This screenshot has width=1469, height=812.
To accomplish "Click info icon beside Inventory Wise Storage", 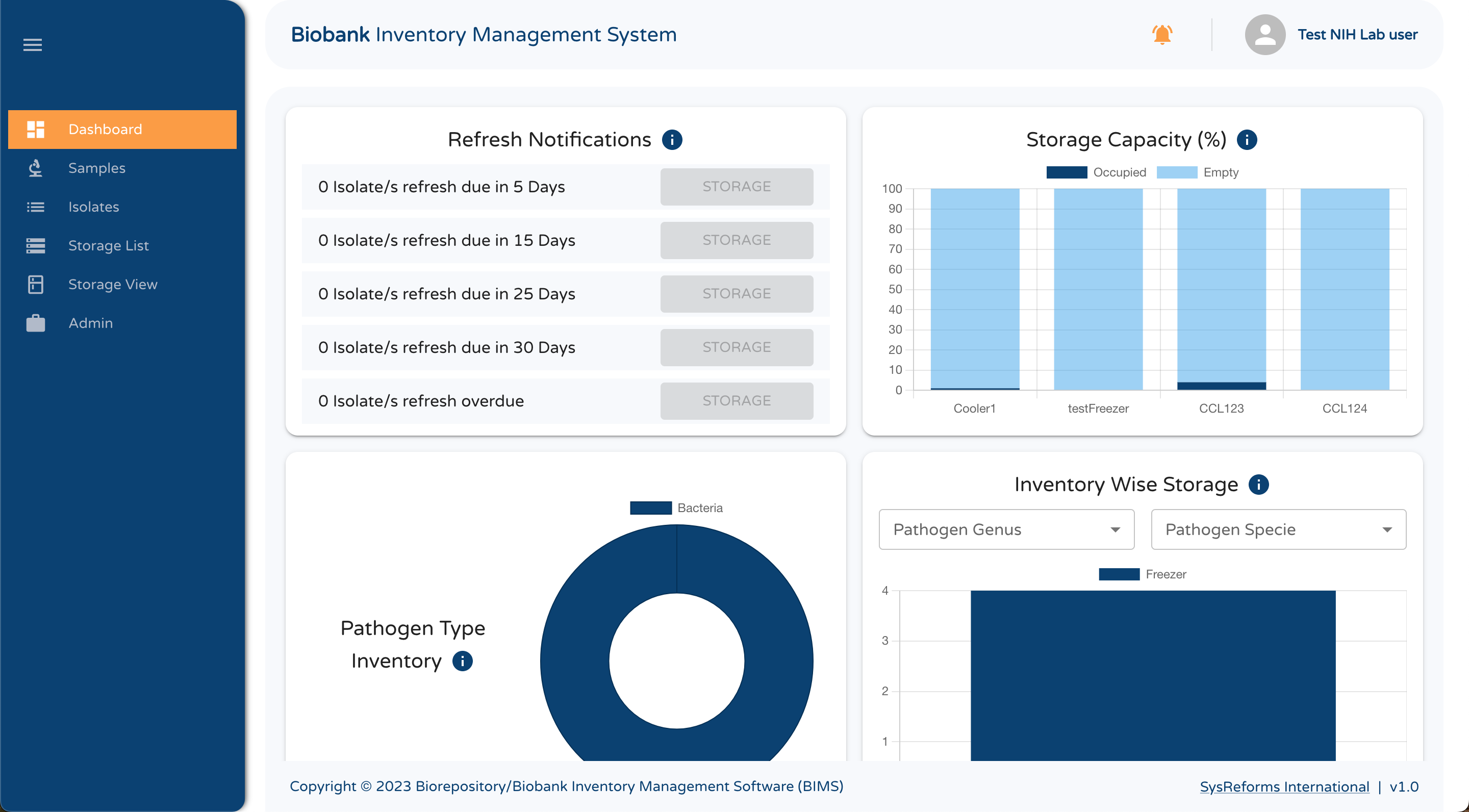I will (1258, 485).
